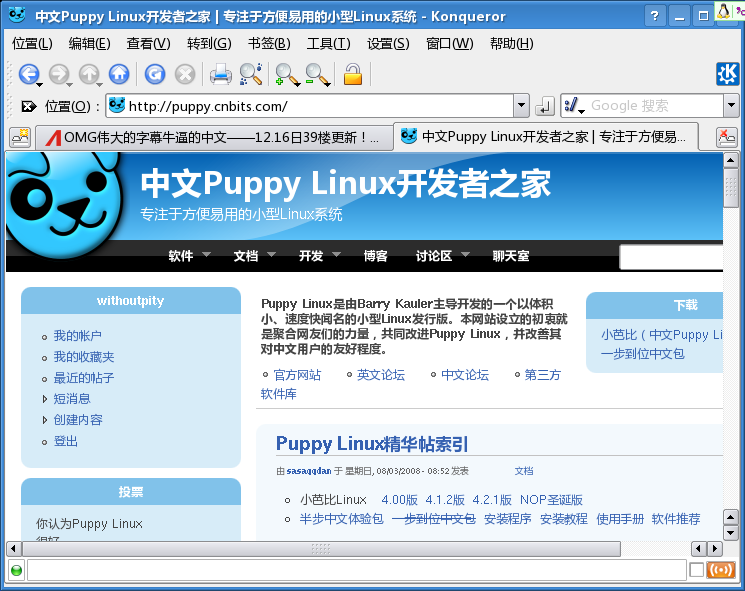Expand the 创建内容 sidebar item
The width and height of the screenshot is (745, 591).
[x=45, y=420]
